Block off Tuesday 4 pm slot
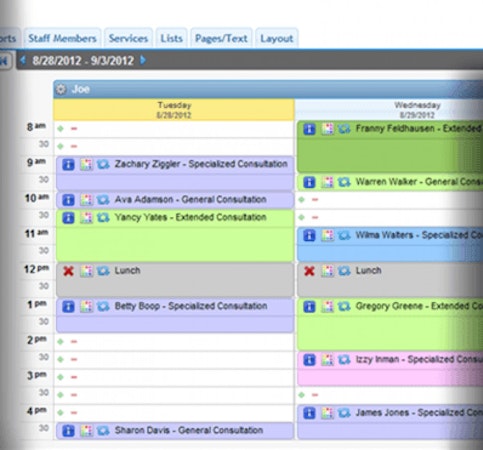This screenshot has width=483, height=450. point(74,413)
